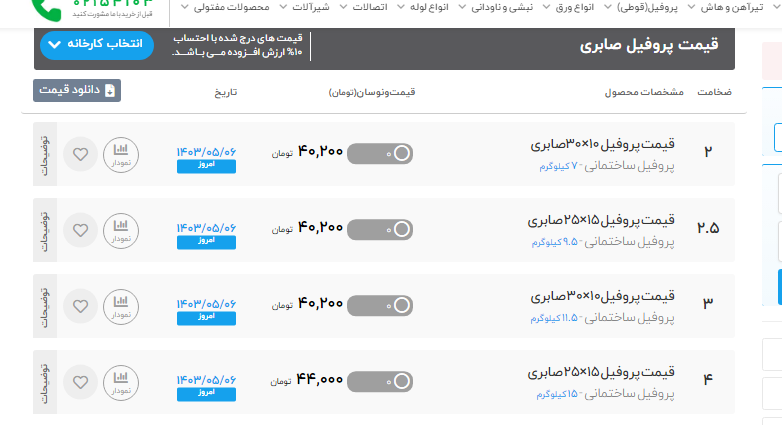This screenshot has width=782, height=425.
Task: Add thickness 3 profile to favorites
Action: coord(81,304)
